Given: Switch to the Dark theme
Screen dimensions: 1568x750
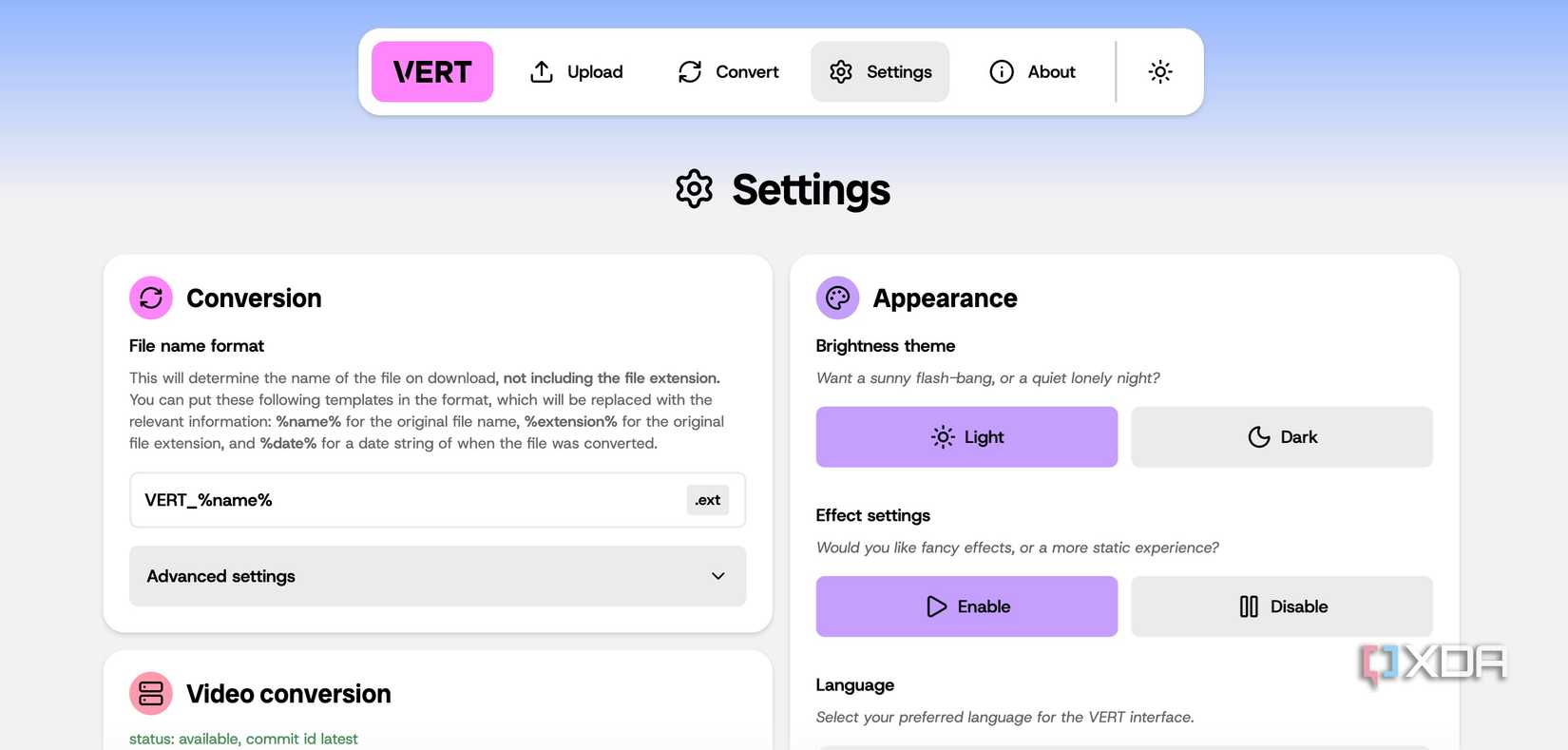Looking at the screenshot, I should point(1281,436).
